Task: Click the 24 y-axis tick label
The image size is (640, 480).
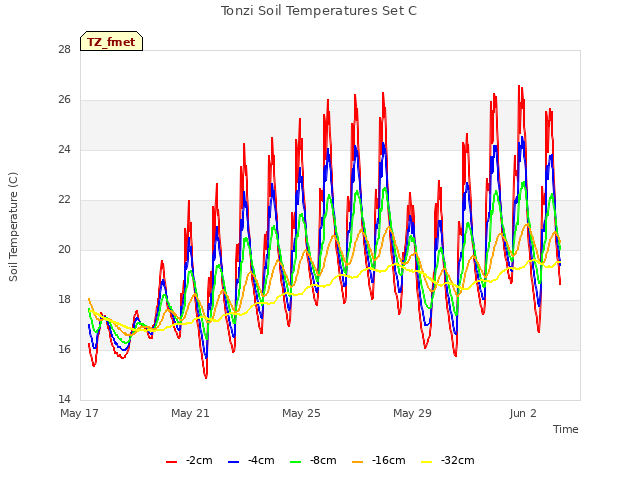Action: [64, 150]
